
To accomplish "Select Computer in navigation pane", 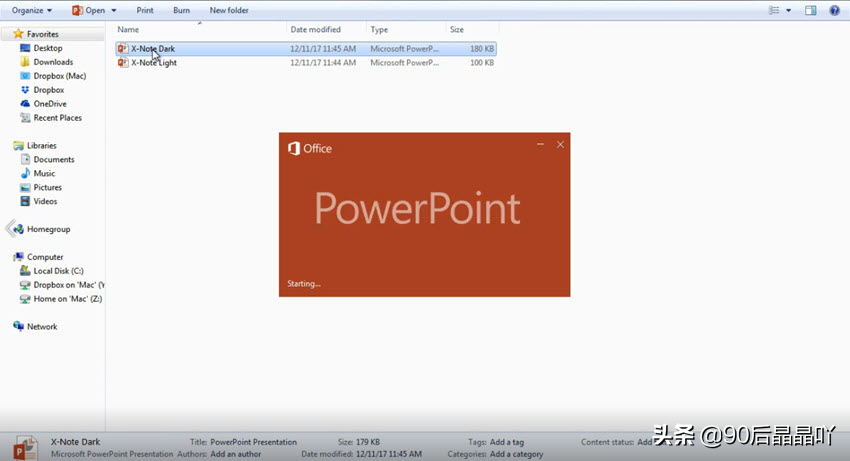I will 45,257.
